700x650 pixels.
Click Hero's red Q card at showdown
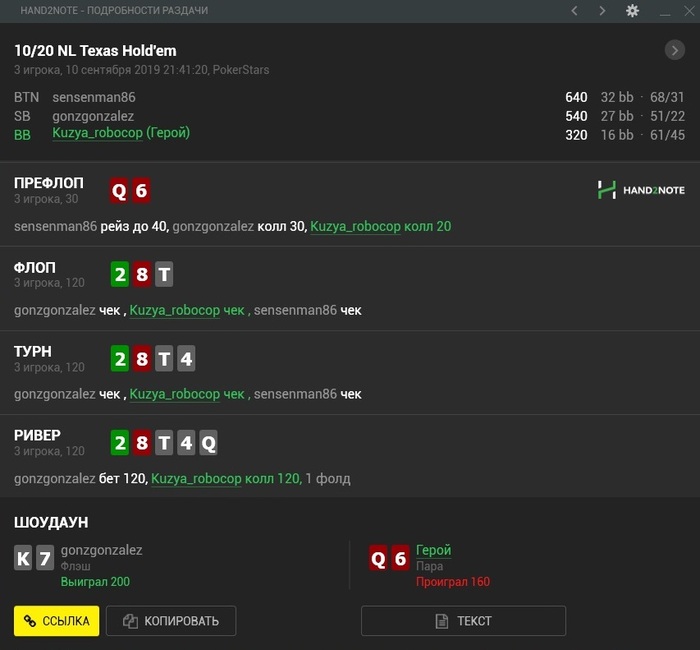[378, 558]
